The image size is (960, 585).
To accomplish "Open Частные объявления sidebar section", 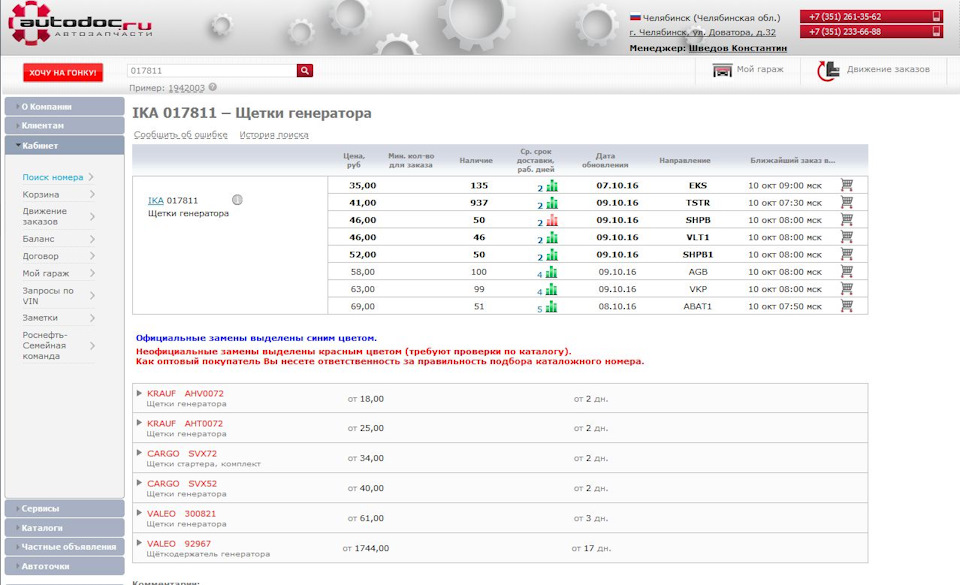I will click(x=64, y=546).
